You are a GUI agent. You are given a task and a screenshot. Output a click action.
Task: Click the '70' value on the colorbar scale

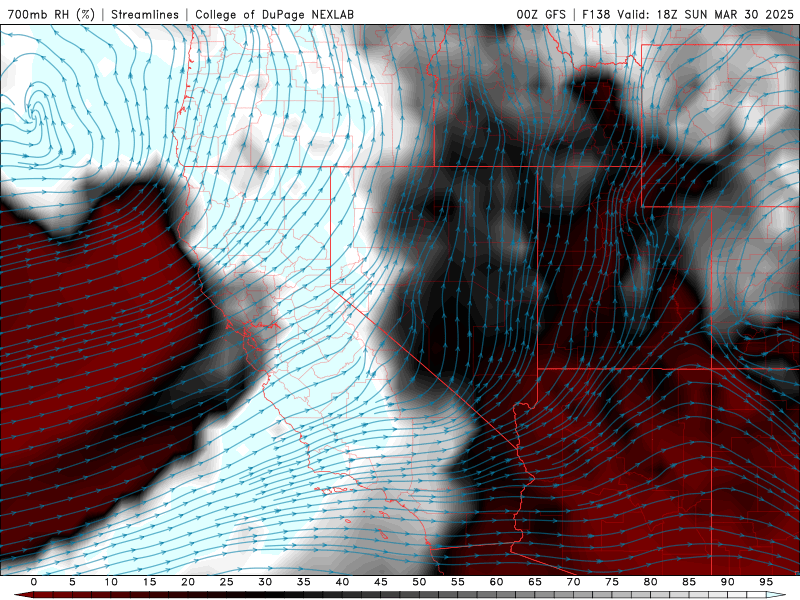[573, 582]
